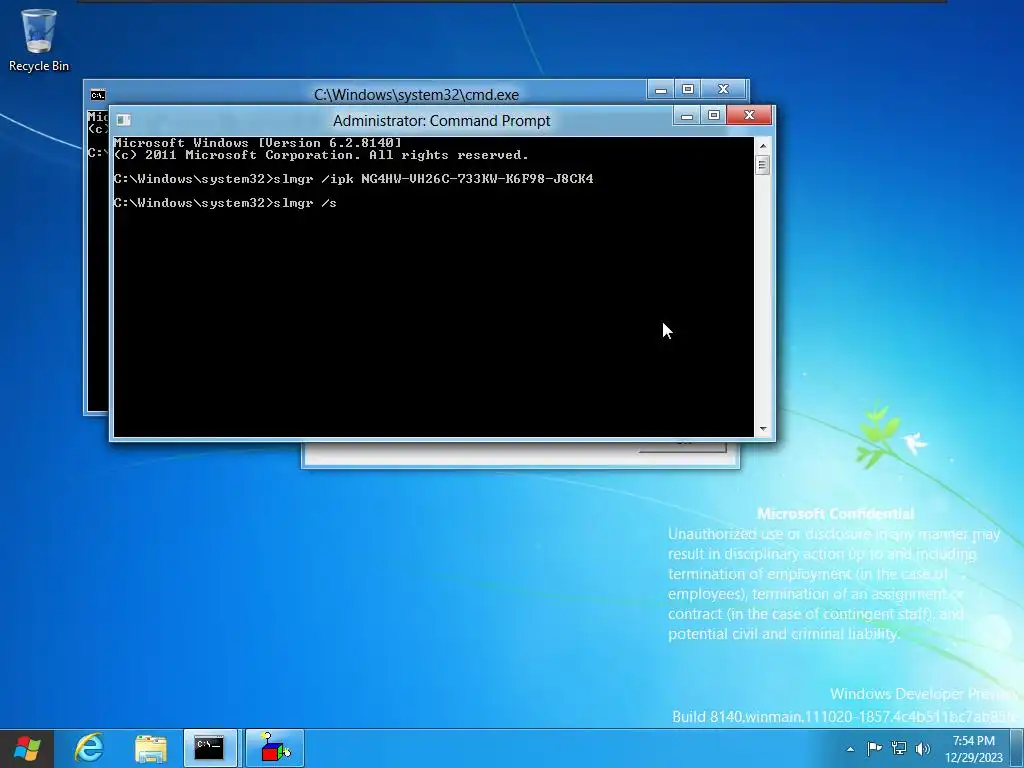Maximize the Administrator Command Prompt window
The height and width of the screenshot is (768, 1024).
tap(713, 116)
